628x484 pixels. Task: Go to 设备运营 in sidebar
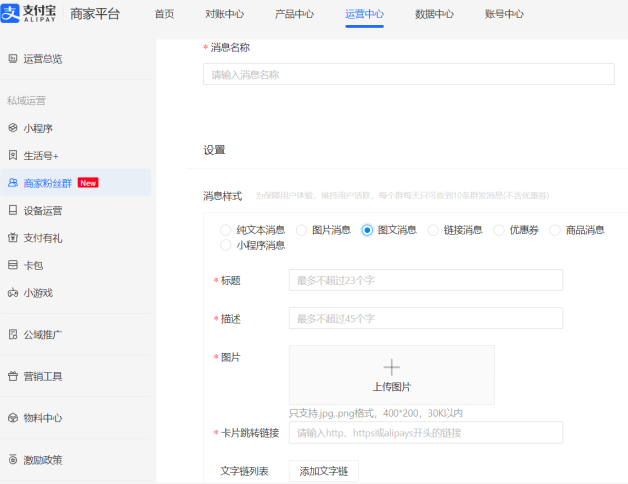(x=43, y=211)
